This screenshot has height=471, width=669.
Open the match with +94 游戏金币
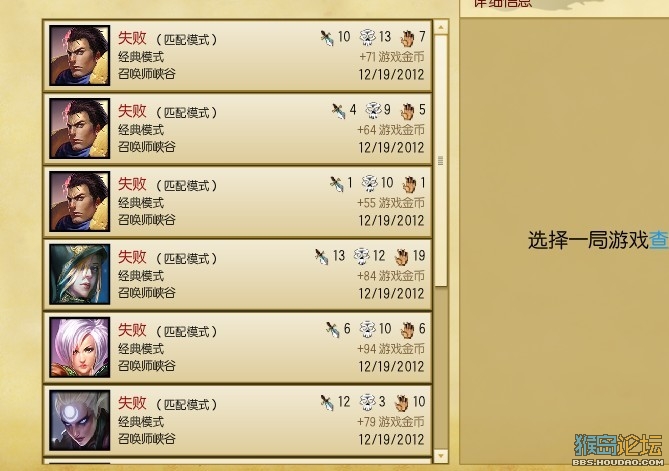tap(238, 347)
